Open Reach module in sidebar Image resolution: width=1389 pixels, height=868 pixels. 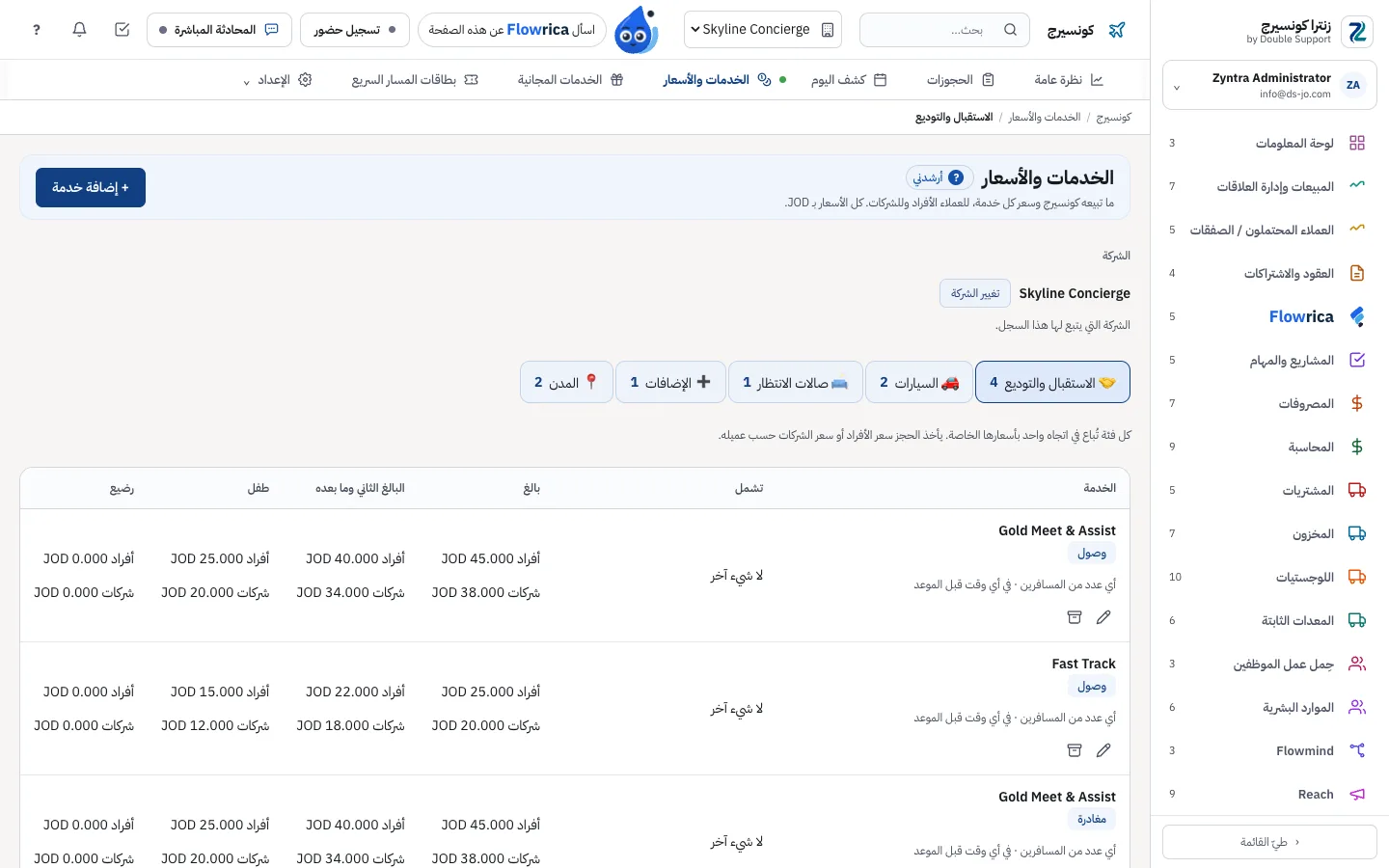(x=1269, y=794)
